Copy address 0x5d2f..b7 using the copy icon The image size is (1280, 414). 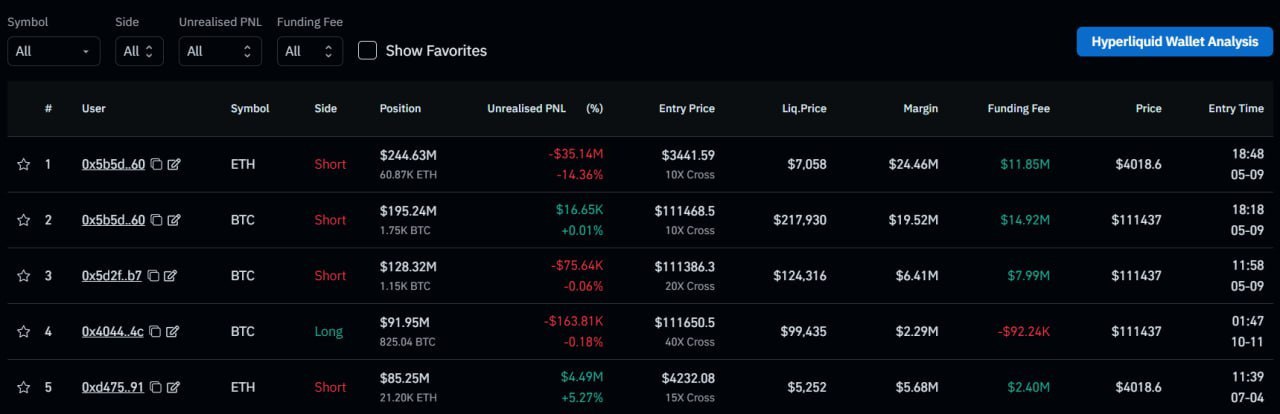pyautogui.click(x=153, y=276)
